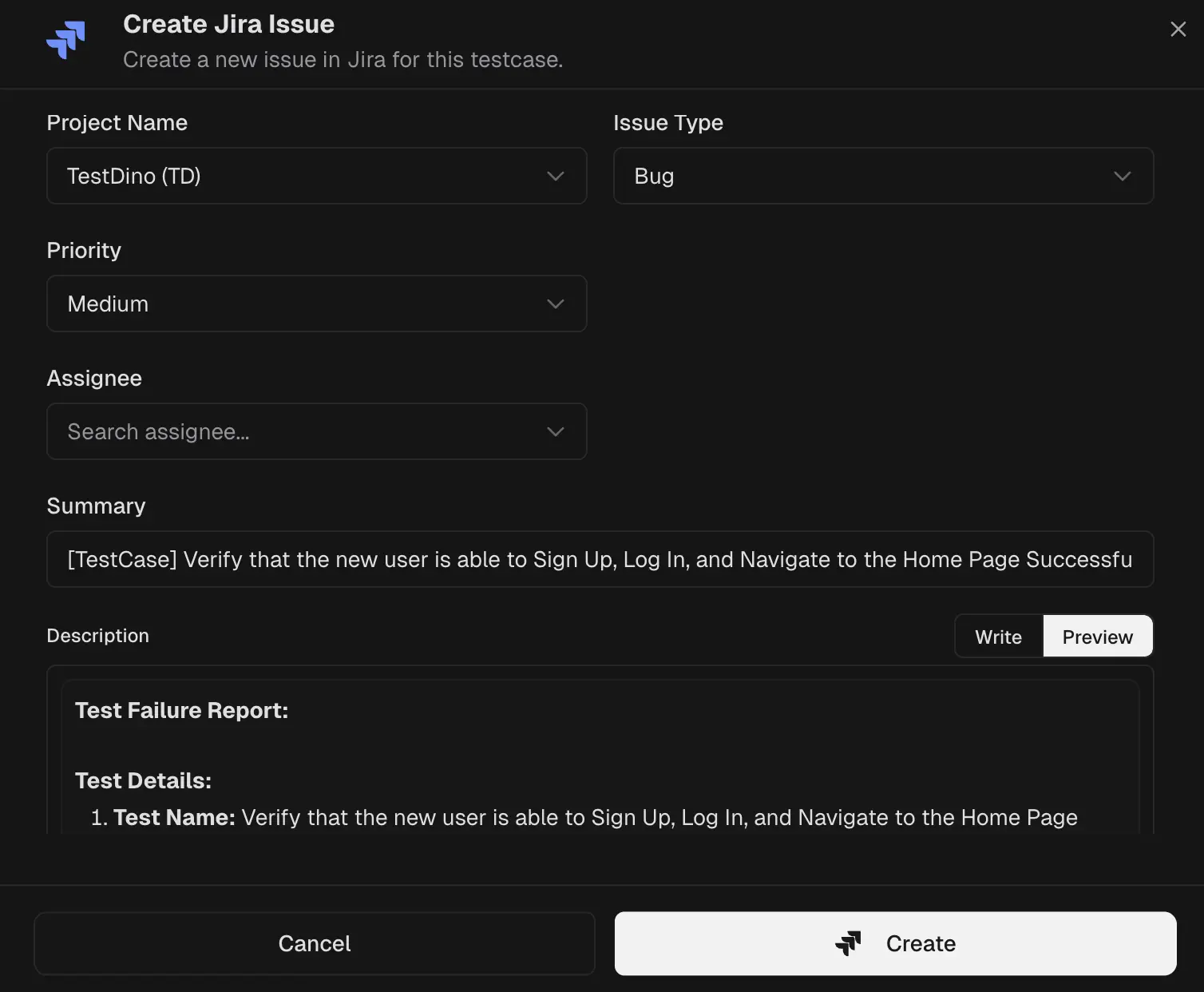
Task: Click the Description preview area
Action: point(599,751)
